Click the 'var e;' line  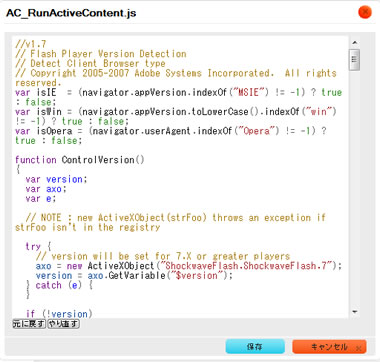(41, 199)
